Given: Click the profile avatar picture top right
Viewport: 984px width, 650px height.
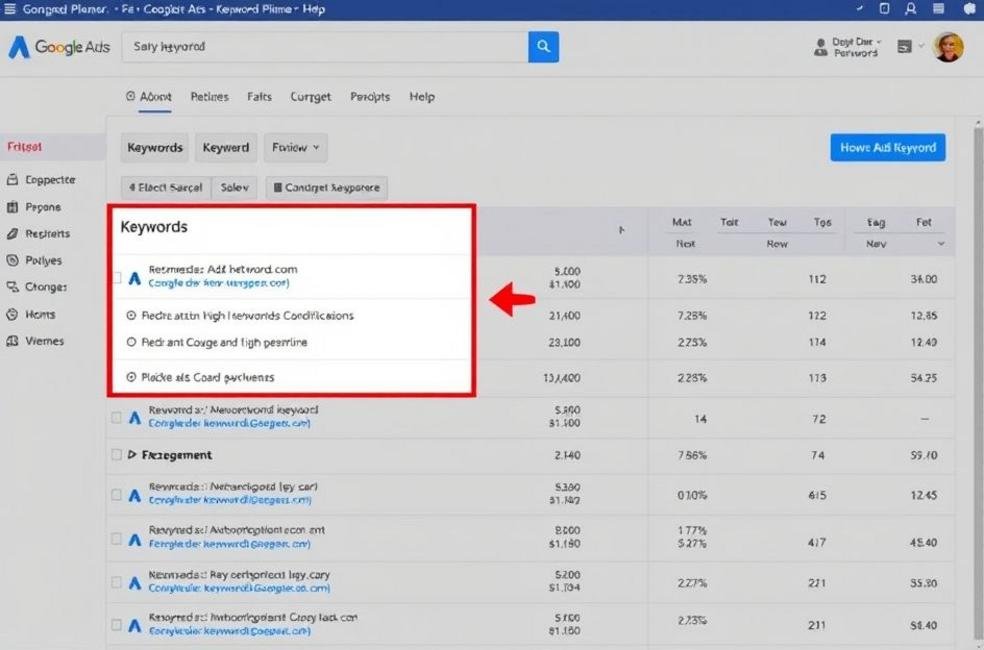Looking at the screenshot, I should pyautogui.click(x=946, y=47).
